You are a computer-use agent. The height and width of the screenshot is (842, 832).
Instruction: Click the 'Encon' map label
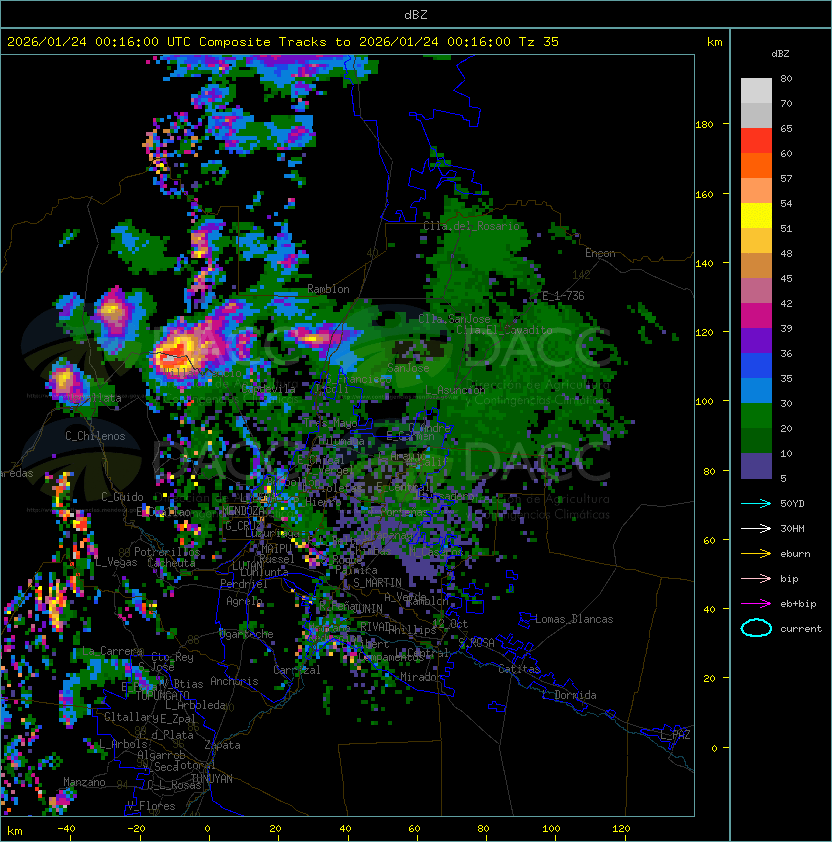pyautogui.click(x=600, y=253)
